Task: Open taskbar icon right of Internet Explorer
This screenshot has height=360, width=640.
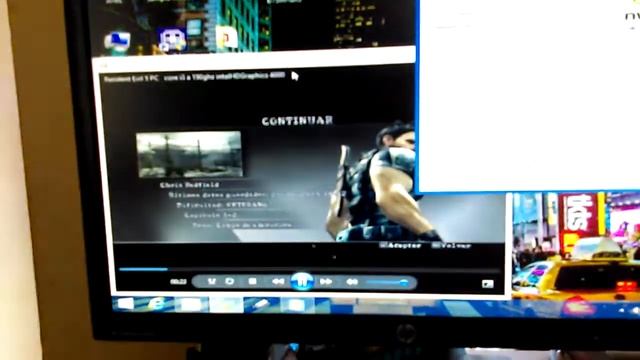Action: (190, 304)
